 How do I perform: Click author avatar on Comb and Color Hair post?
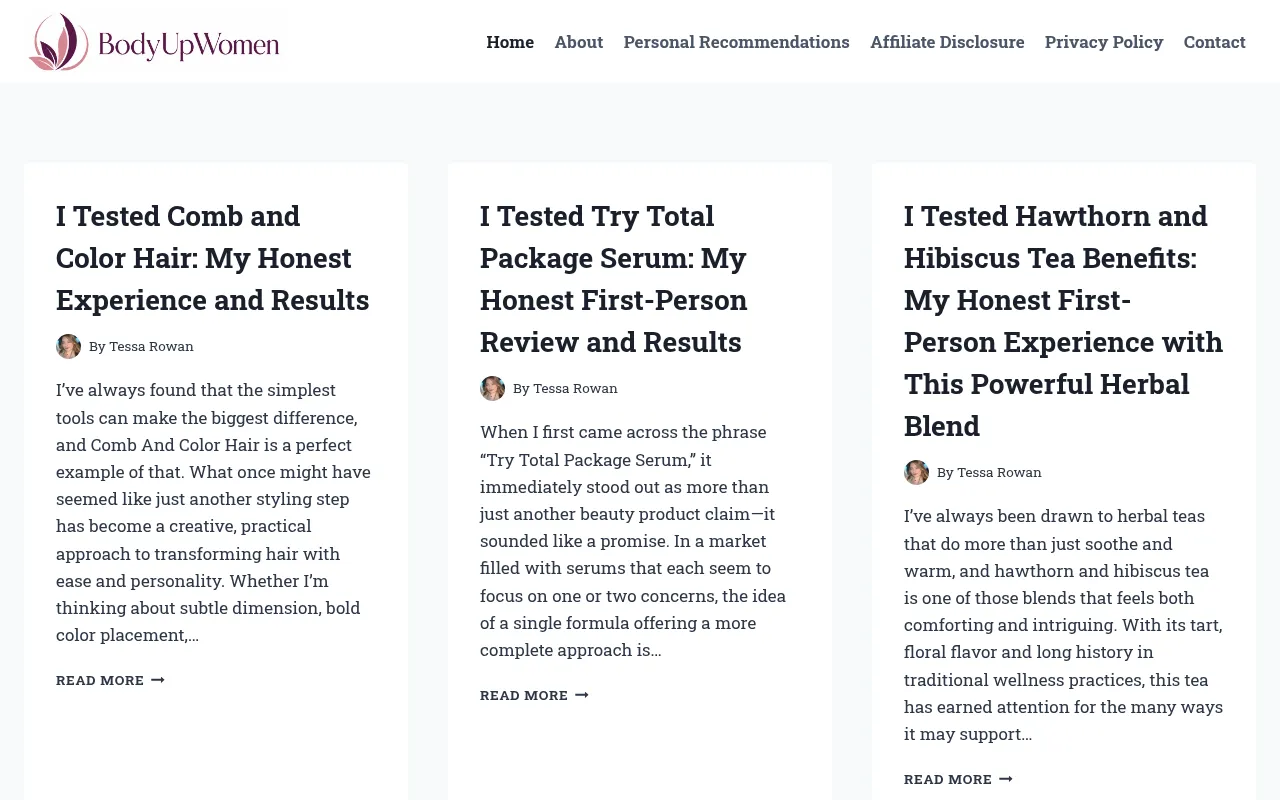click(68, 346)
